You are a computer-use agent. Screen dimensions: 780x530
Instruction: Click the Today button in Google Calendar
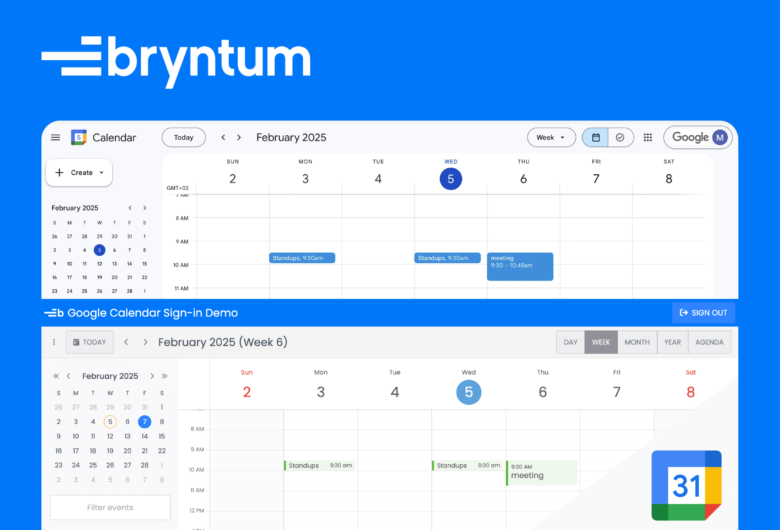pos(184,137)
